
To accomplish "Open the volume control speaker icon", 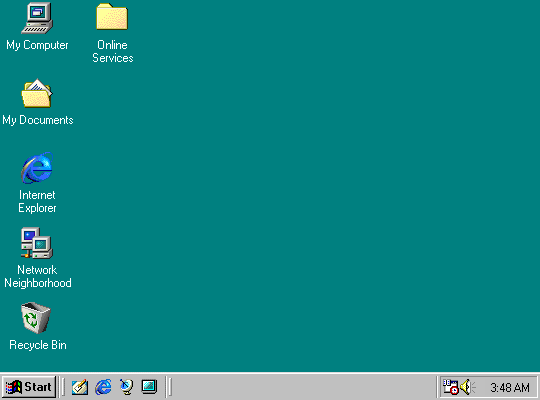I will point(467,387).
